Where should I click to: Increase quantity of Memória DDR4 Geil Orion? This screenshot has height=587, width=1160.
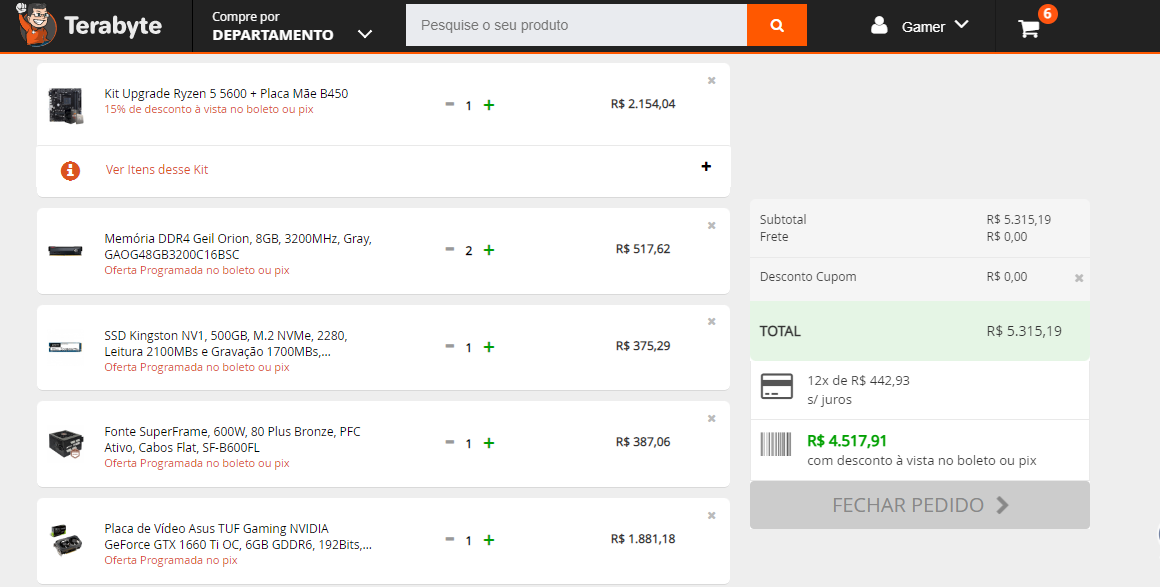pos(489,250)
